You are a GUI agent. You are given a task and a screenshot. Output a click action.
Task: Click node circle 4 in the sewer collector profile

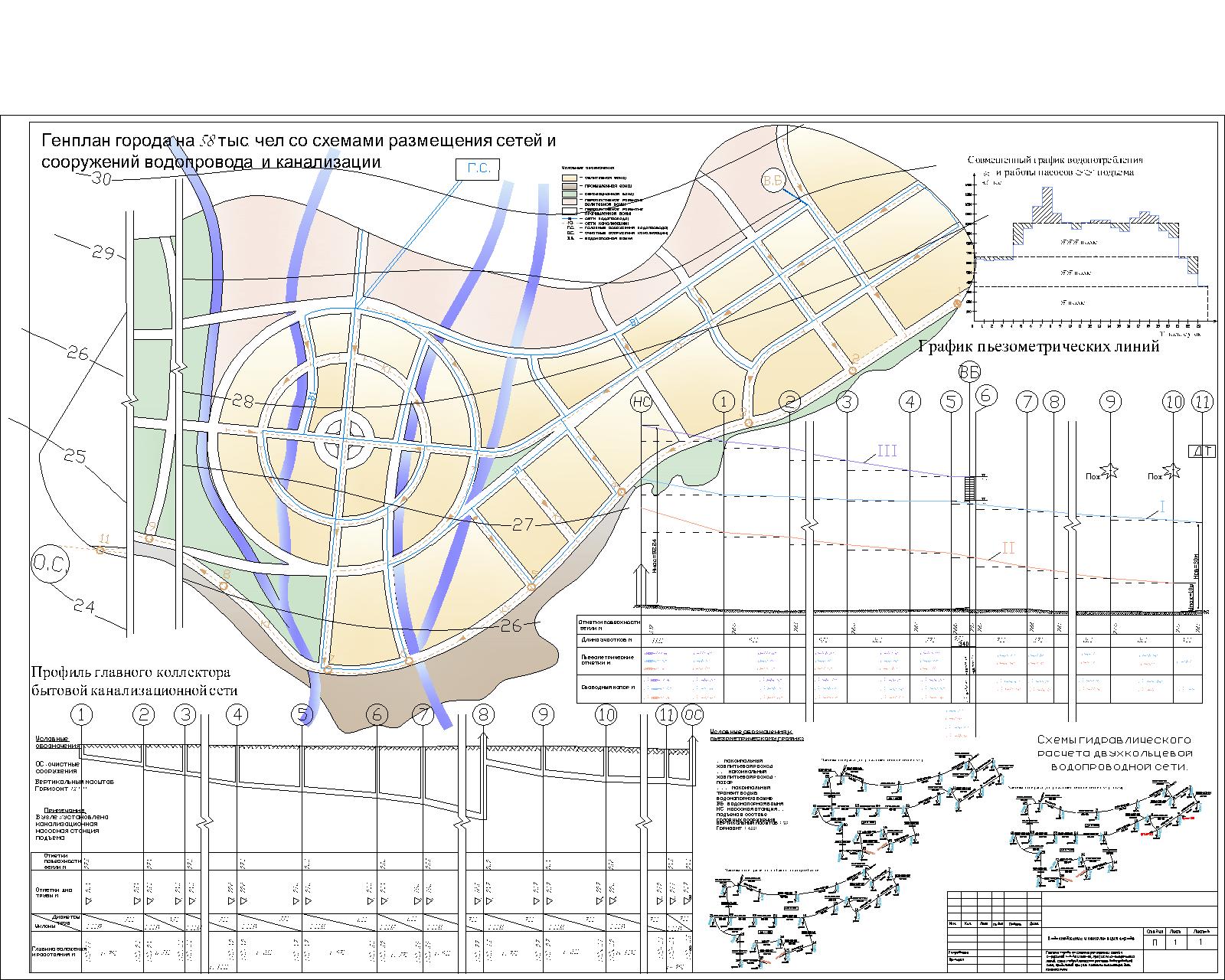[x=237, y=715]
